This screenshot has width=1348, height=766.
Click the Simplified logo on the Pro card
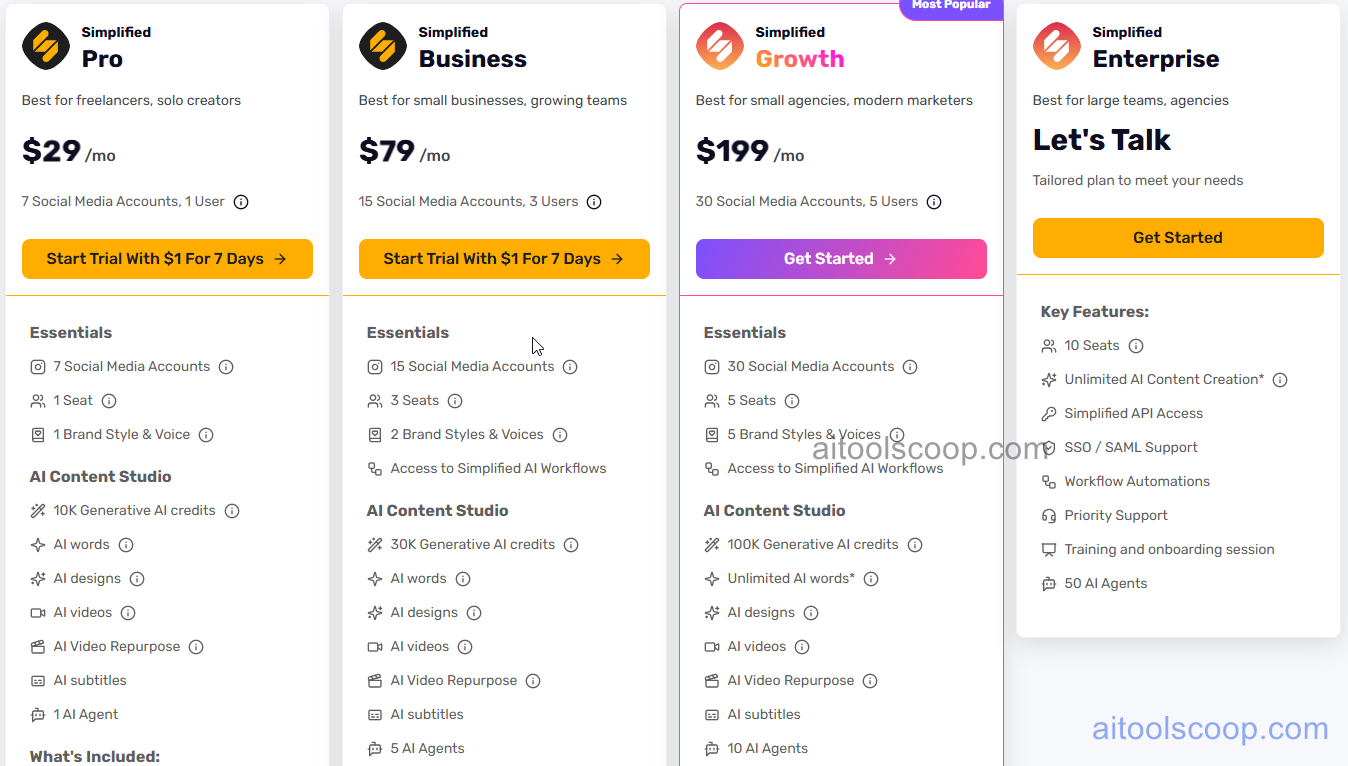pos(43,44)
